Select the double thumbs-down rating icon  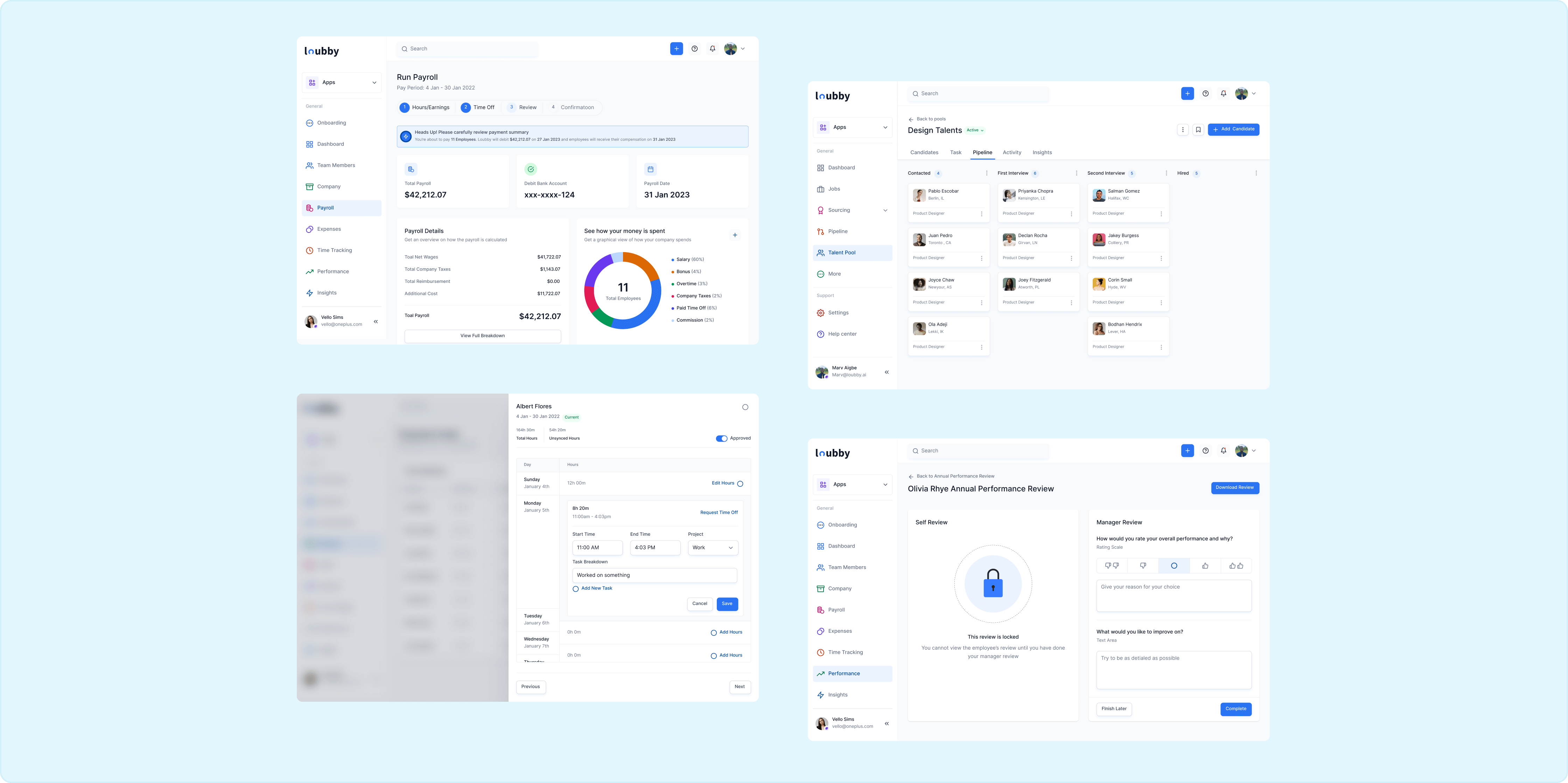(1112, 566)
